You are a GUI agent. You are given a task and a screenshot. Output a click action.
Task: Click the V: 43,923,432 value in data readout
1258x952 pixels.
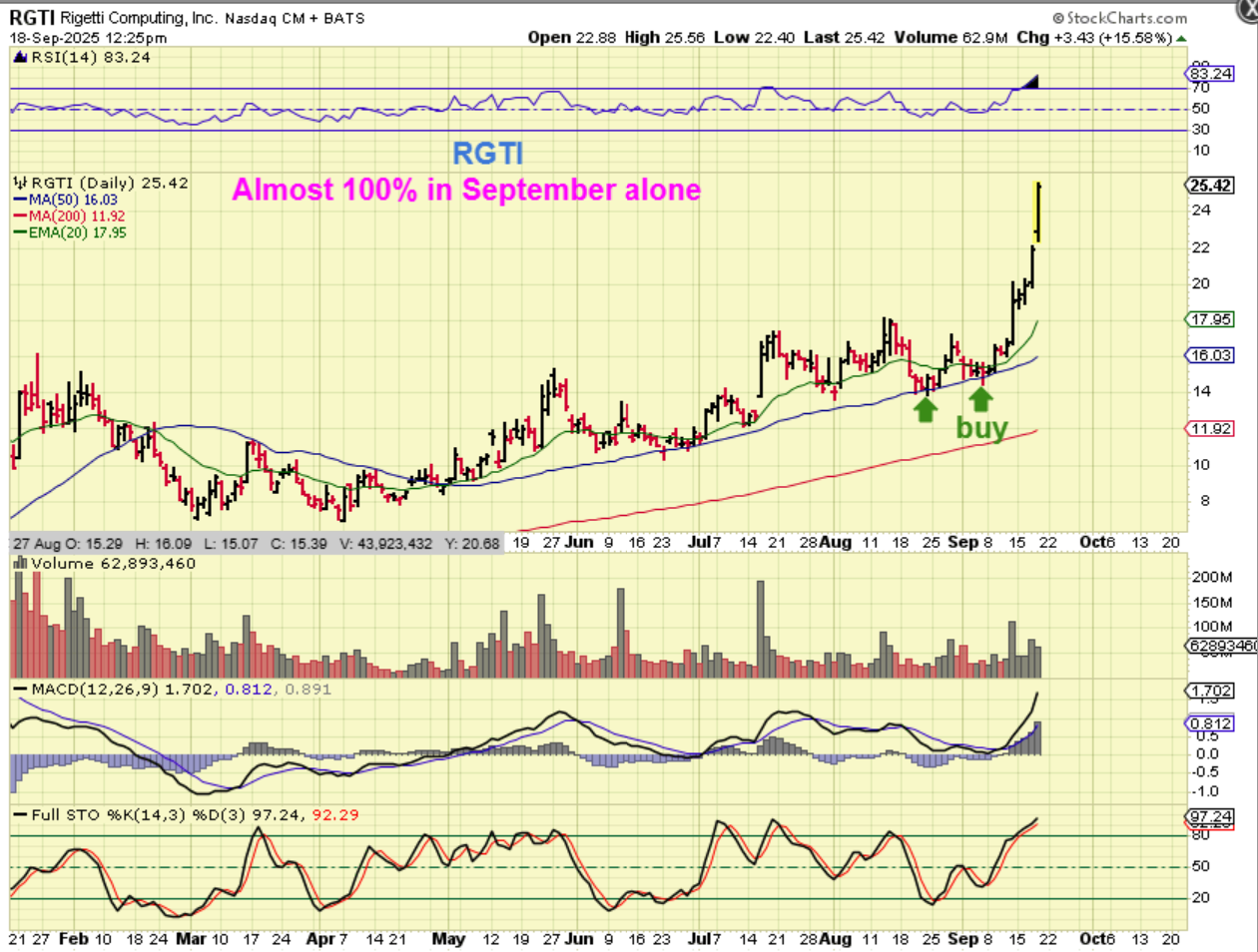click(386, 543)
